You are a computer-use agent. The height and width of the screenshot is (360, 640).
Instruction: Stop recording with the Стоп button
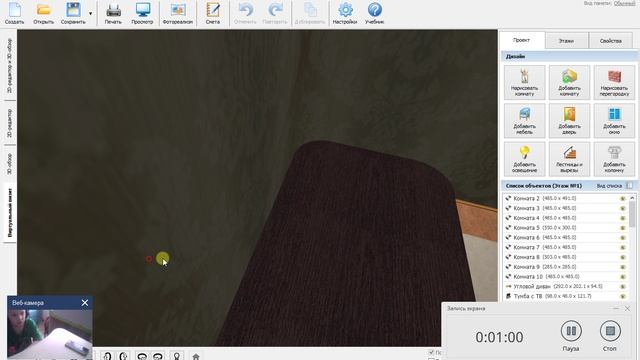(610, 331)
